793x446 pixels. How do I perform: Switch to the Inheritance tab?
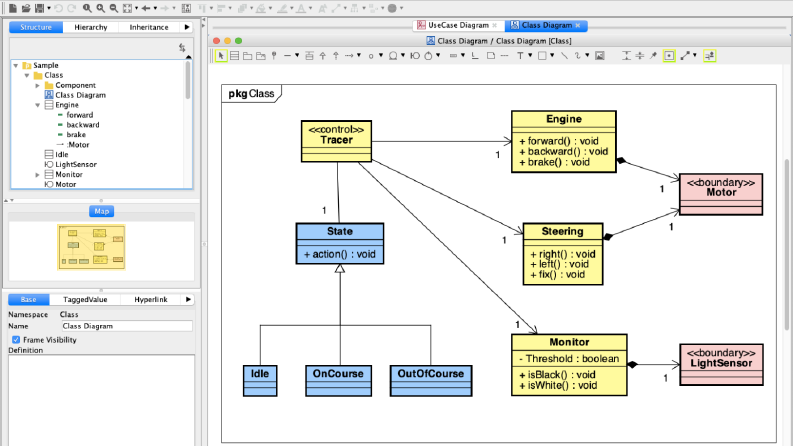(149, 27)
